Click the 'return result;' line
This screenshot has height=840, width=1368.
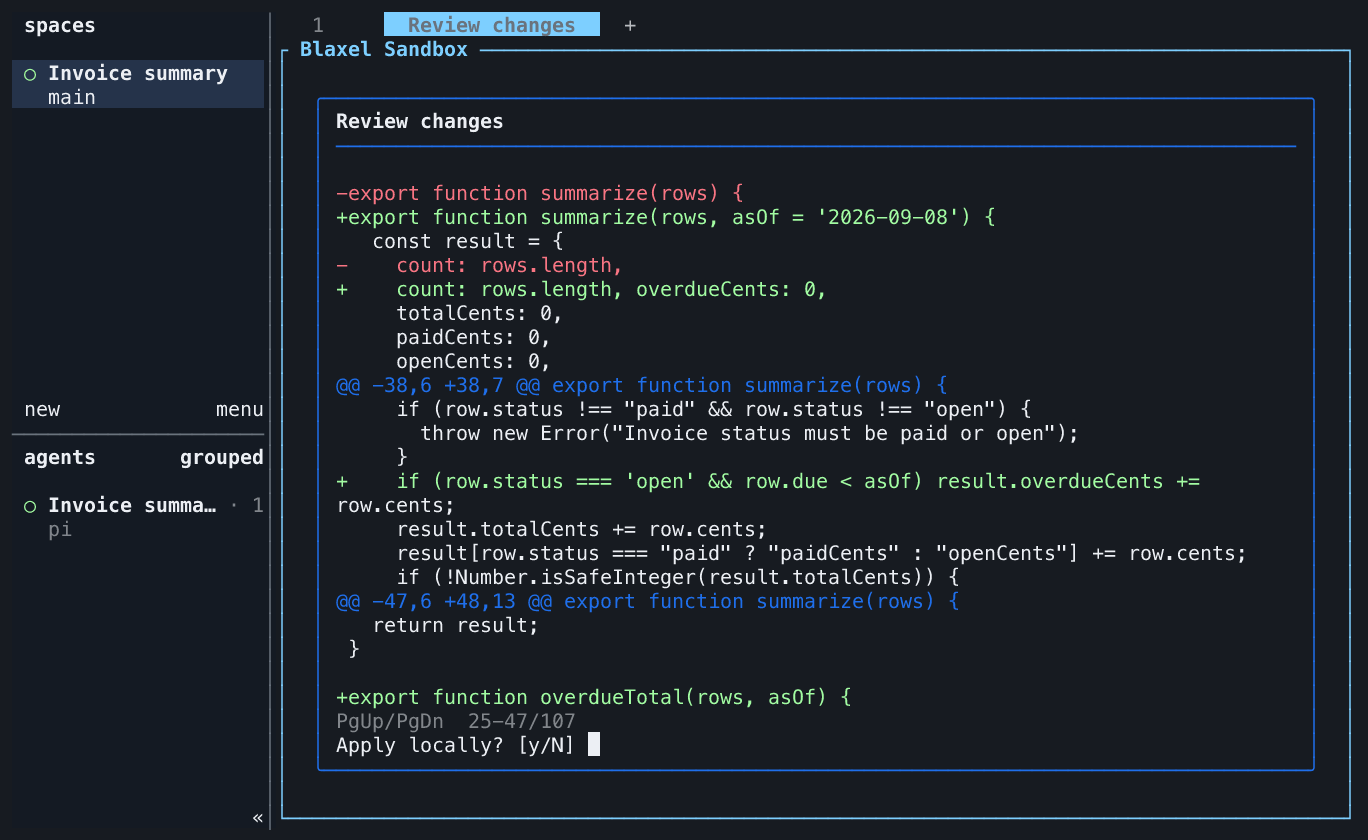pyautogui.click(x=456, y=626)
